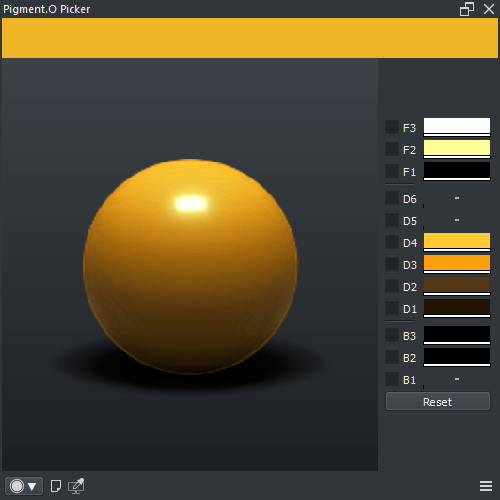Select the black B2 color swatch
Viewport: 500px width, 500px height.
click(x=457, y=357)
